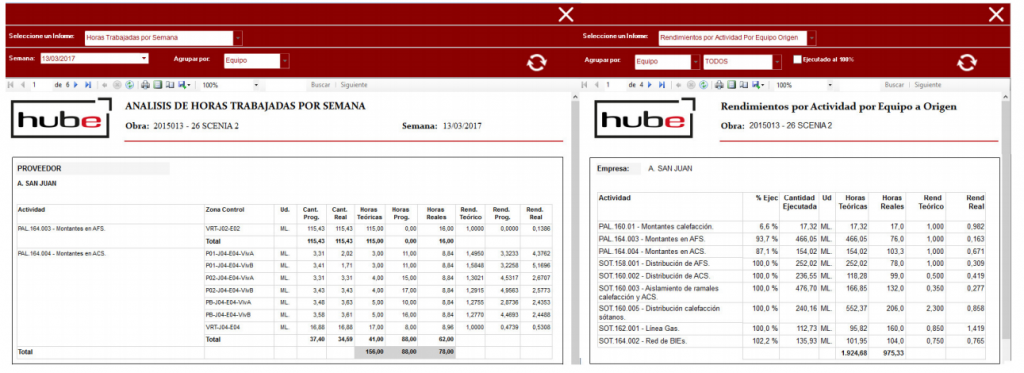Open export save menu in left report toolbar
Screen dimensions: 1024x373
point(184,85)
